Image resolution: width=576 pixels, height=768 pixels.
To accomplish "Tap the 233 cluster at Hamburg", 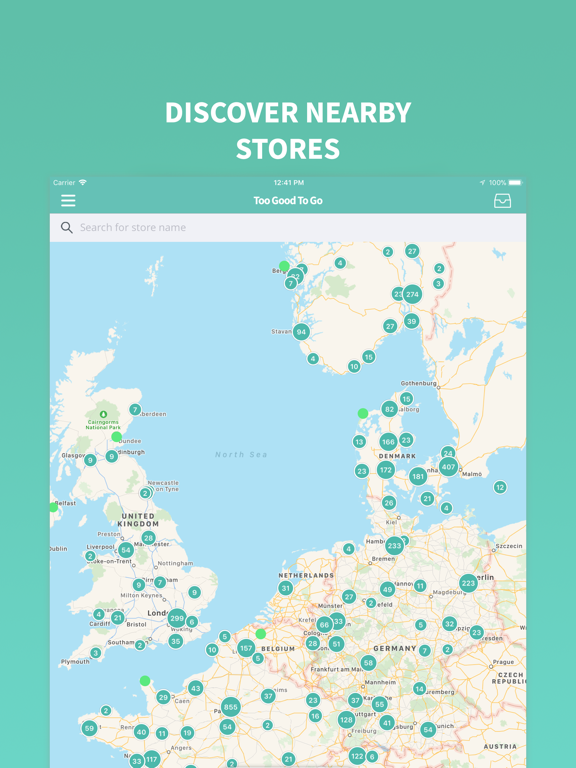I will [x=394, y=546].
